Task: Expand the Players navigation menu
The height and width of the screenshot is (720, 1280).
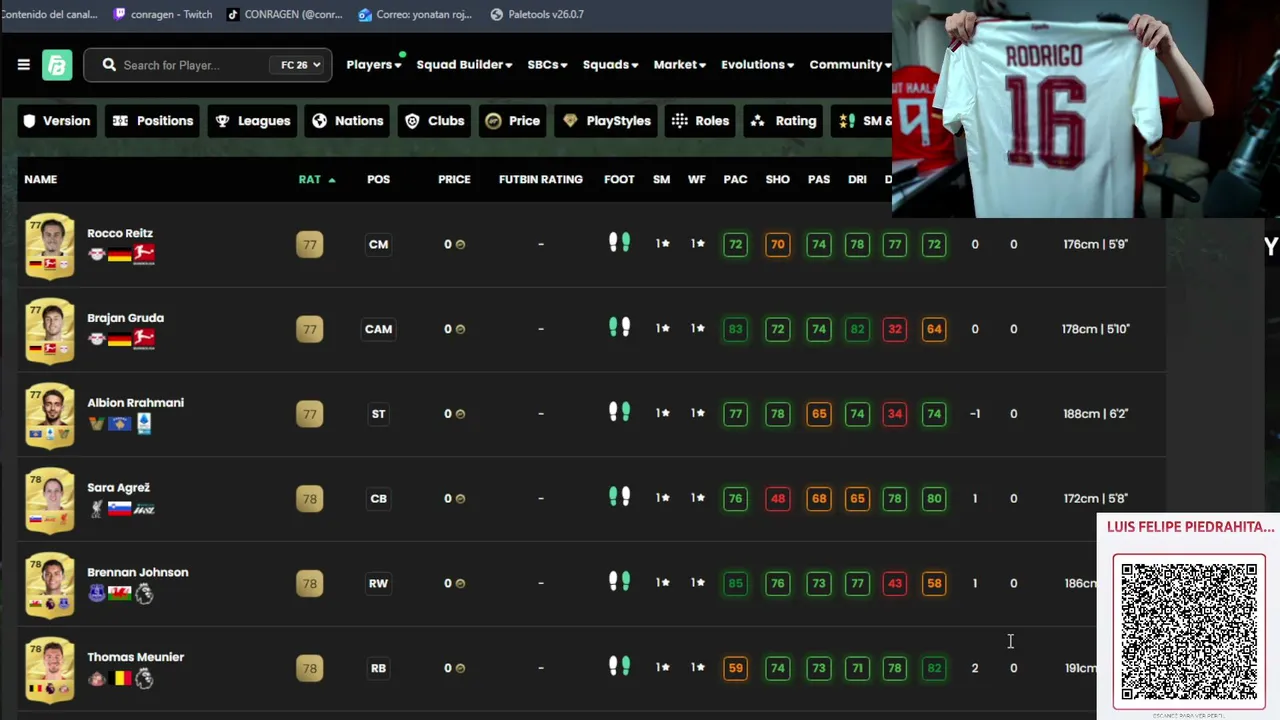Action: (x=374, y=65)
